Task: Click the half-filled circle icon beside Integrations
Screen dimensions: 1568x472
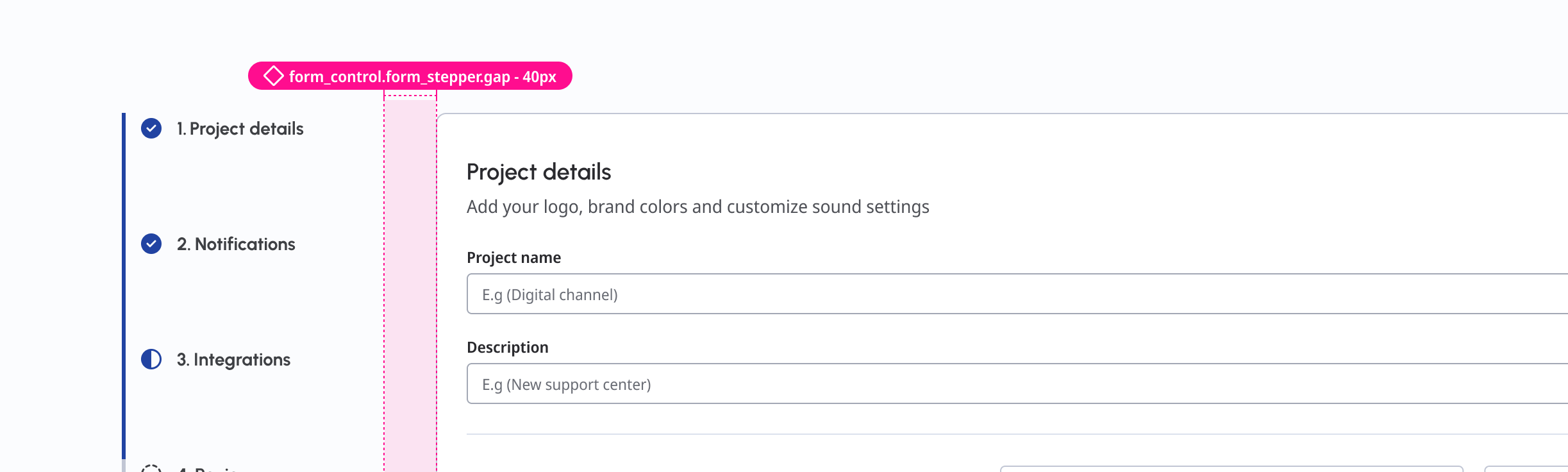Action: [151, 359]
